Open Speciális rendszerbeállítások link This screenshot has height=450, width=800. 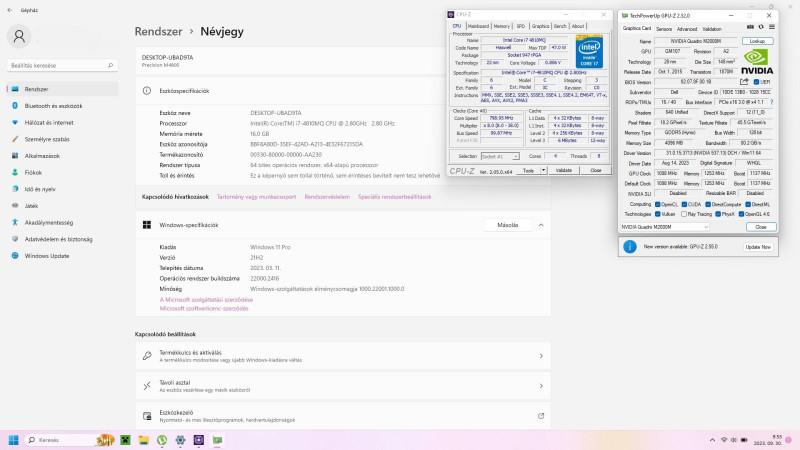pos(394,196)
